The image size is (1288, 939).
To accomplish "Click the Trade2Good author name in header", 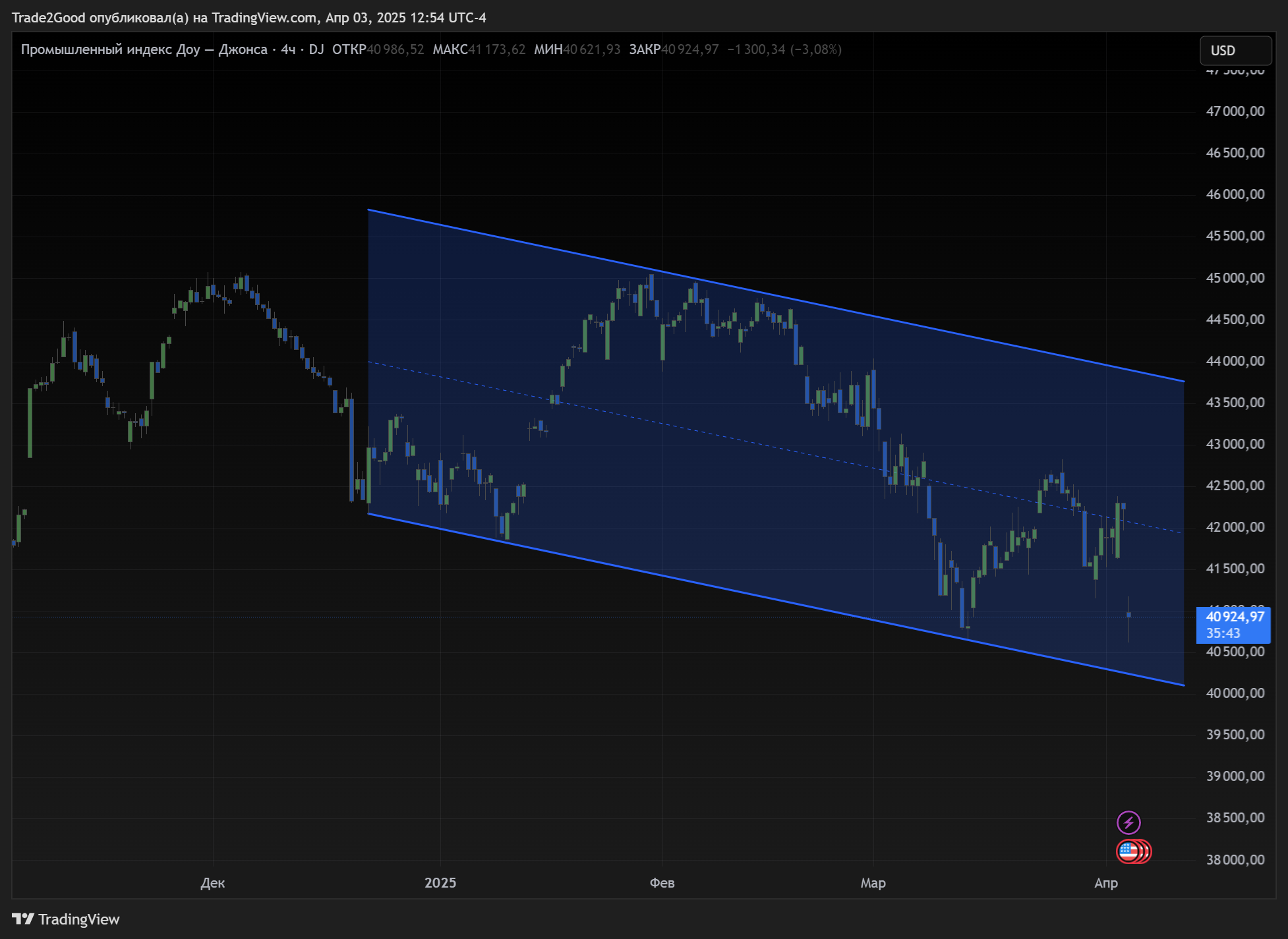I will coord(49,18).
